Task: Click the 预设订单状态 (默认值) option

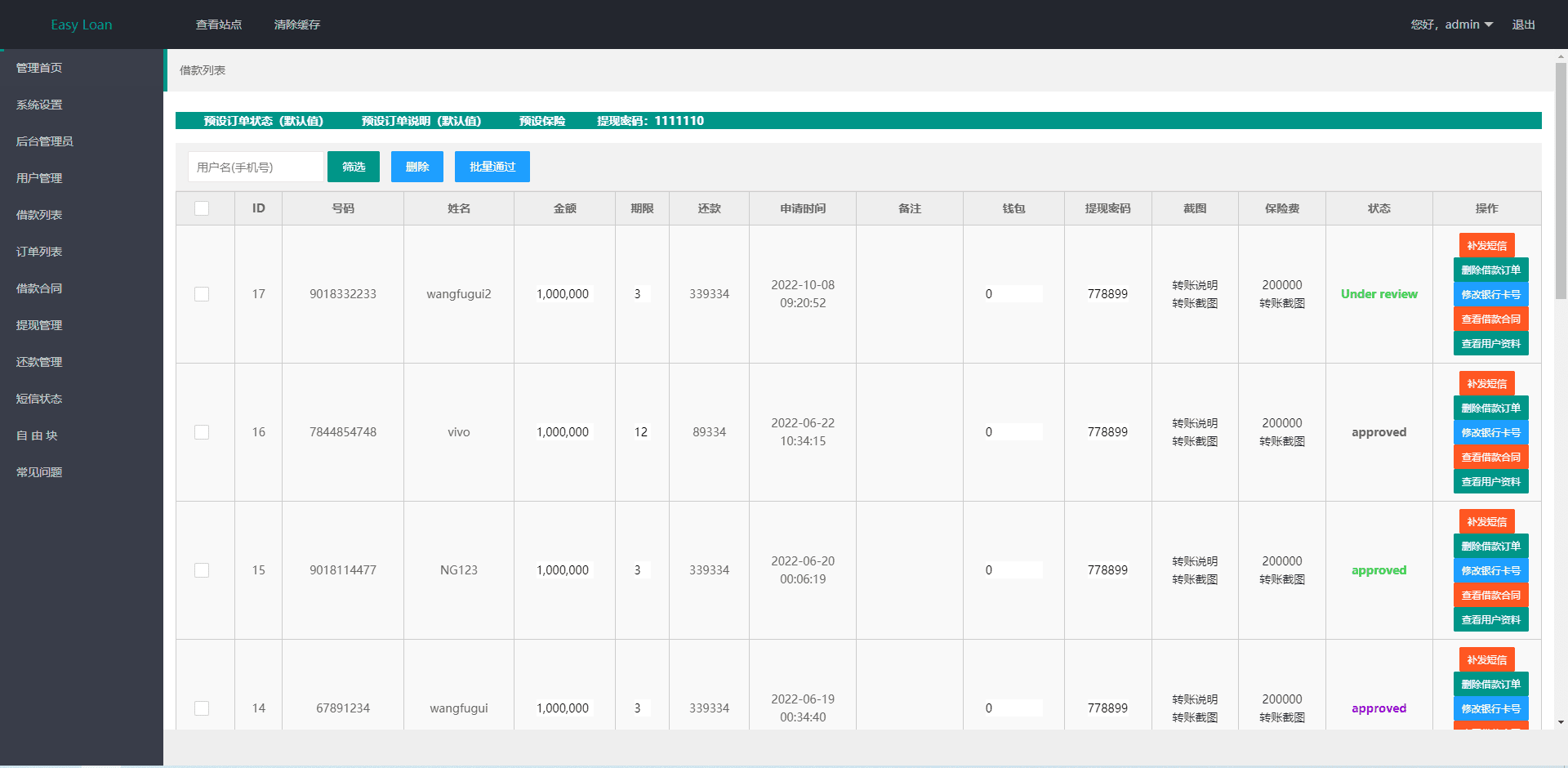Action: click(x=263, y=121)
